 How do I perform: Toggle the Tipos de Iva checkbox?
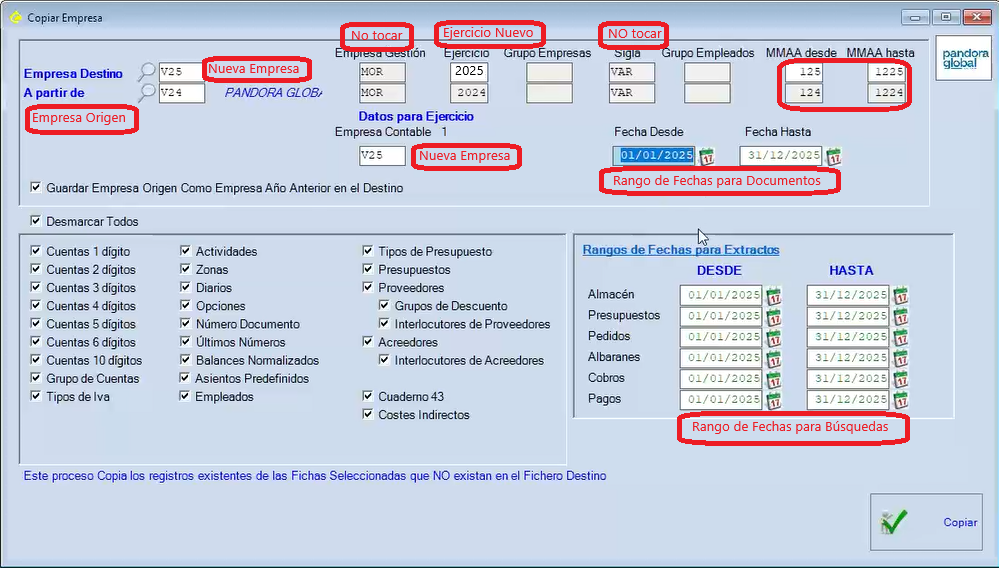(37, 397)
